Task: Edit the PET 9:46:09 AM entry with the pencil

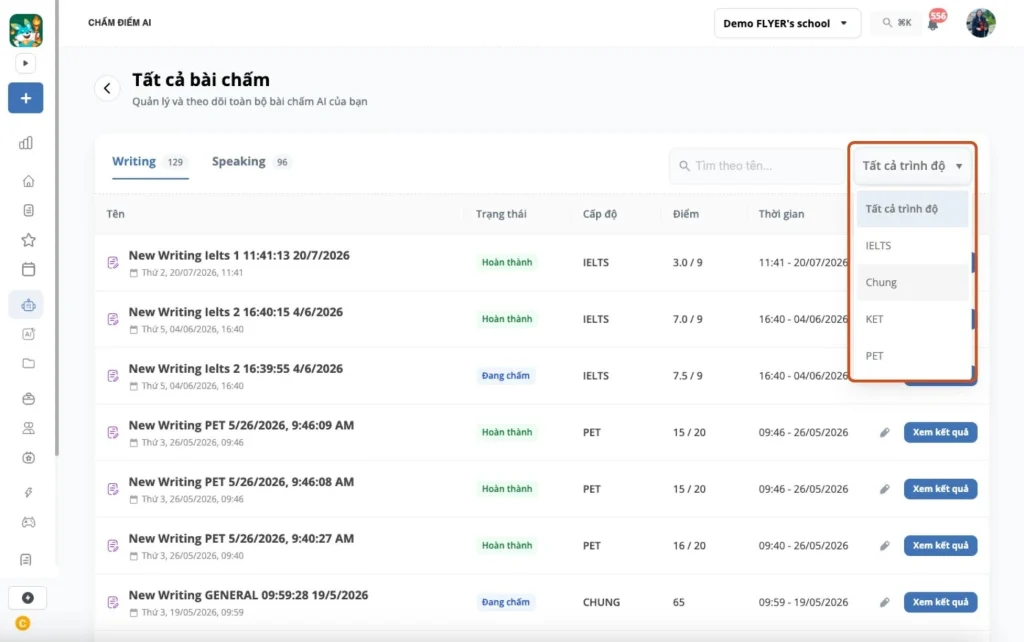Action: tap(884, 432)
